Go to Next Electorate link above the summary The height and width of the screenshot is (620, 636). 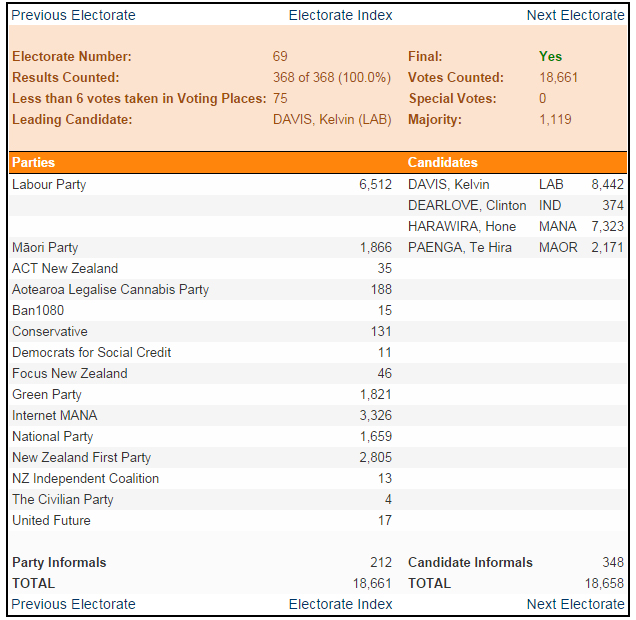pyautogui.click(x=575, y=15)
